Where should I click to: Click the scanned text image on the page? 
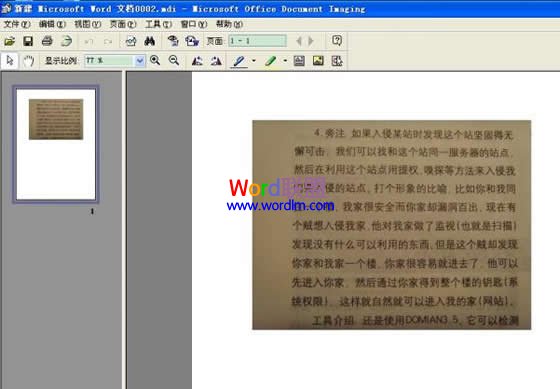click(391, 225)
